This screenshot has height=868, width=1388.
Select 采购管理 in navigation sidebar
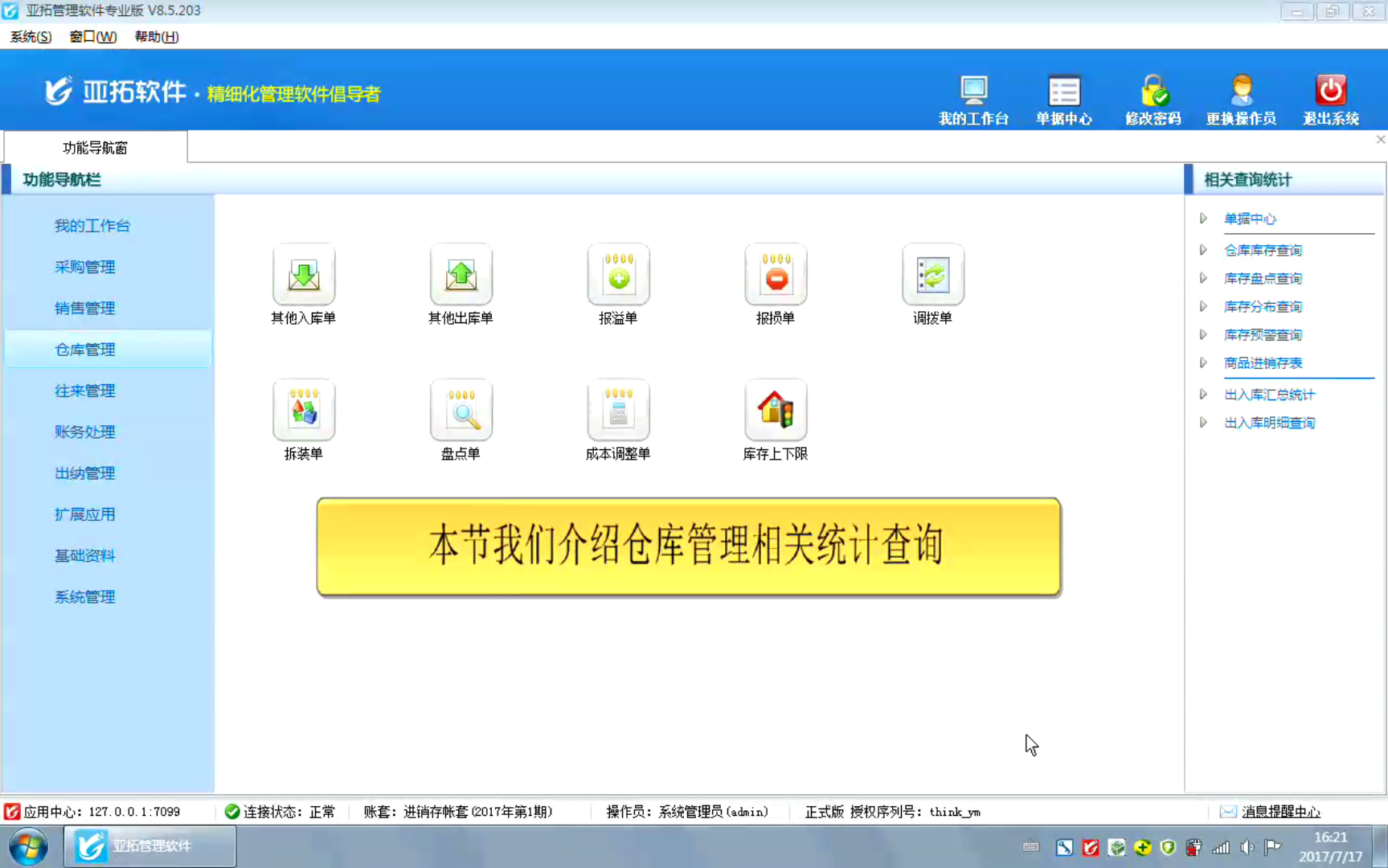[85, 267]
